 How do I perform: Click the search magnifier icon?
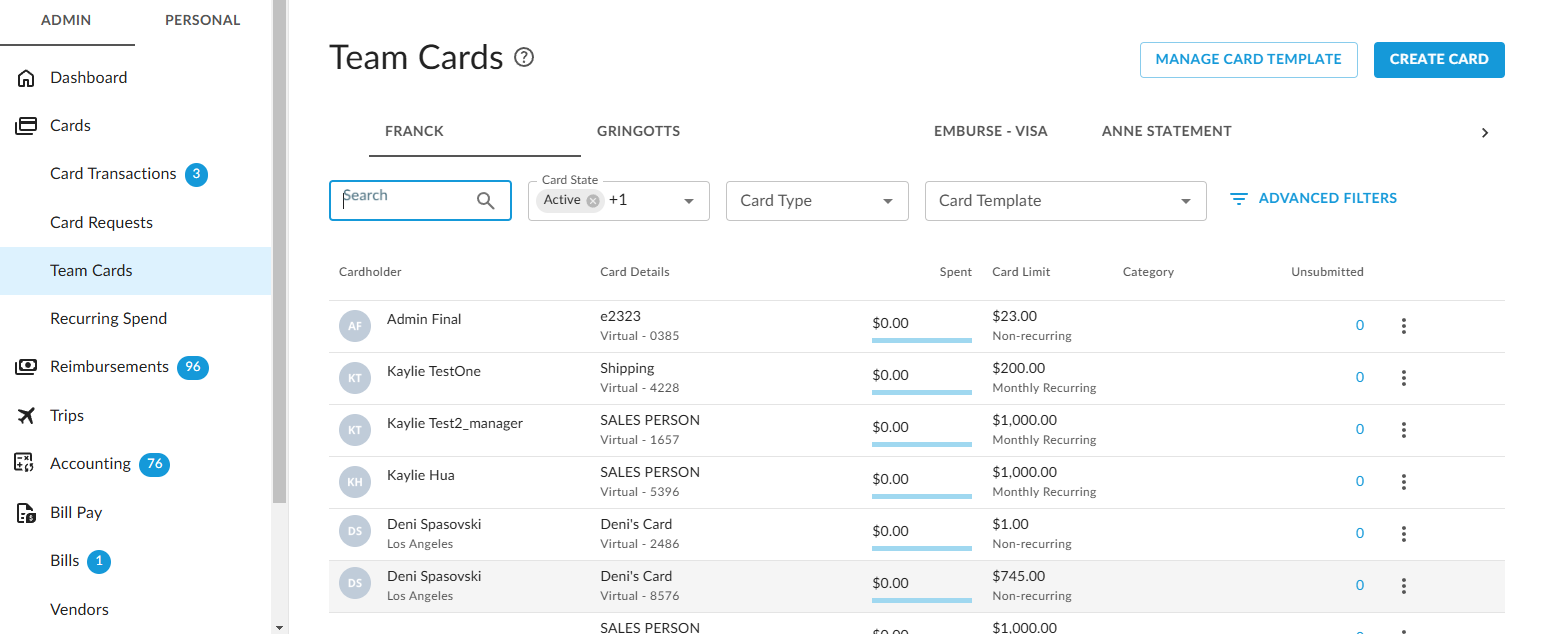click(486, 201)
